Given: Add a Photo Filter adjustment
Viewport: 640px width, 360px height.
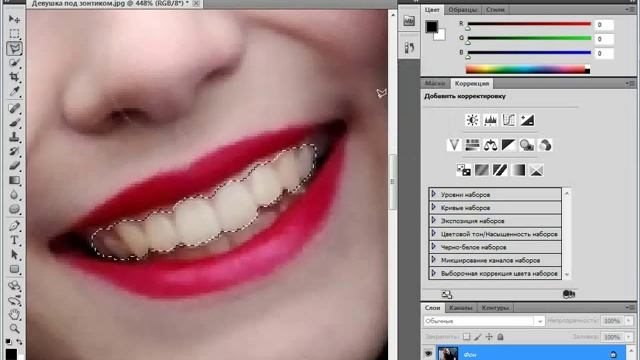Looking at the screenshot, I should pos(527,145).
